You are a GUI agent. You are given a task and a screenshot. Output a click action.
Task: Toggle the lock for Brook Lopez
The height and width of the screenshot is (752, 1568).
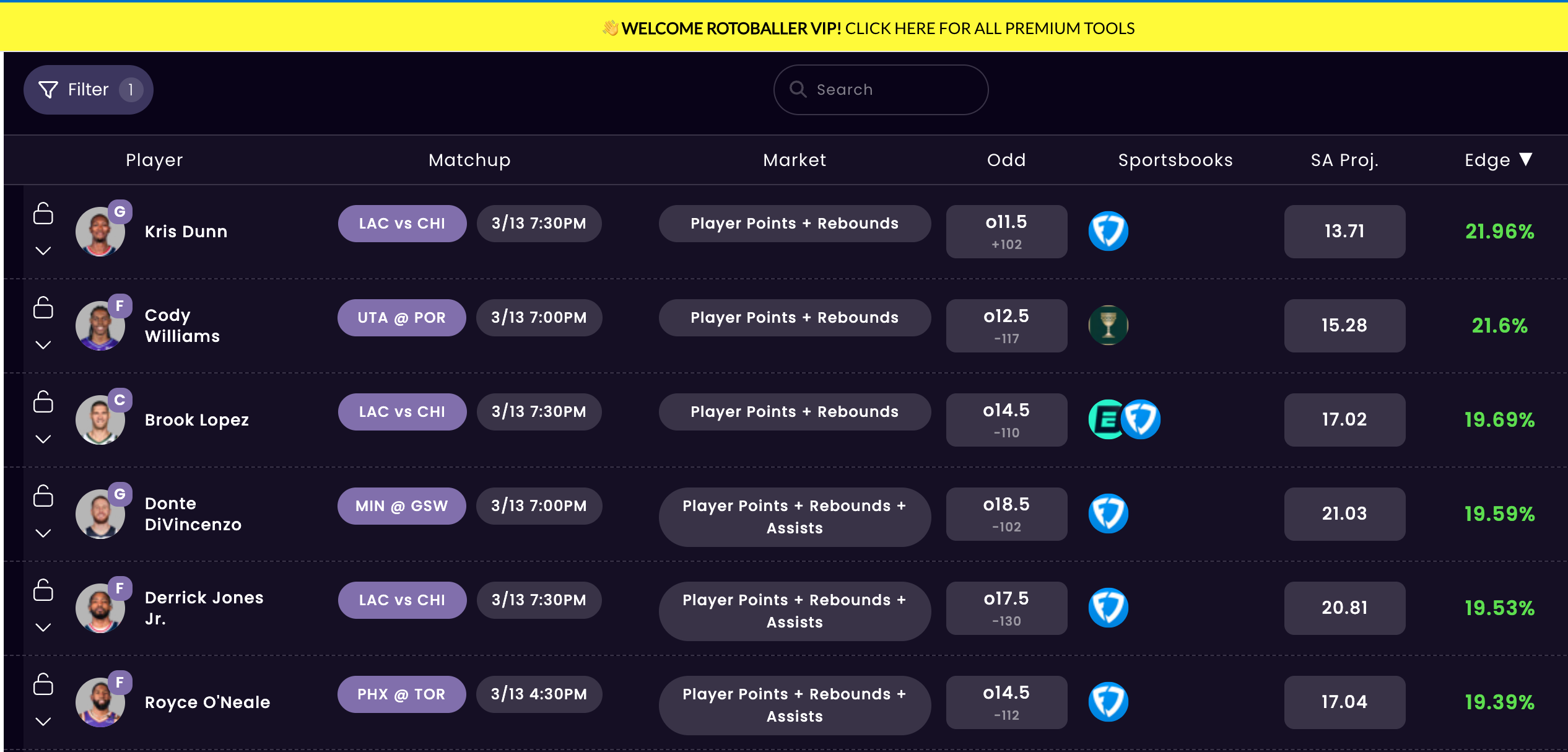coord(43,401)
